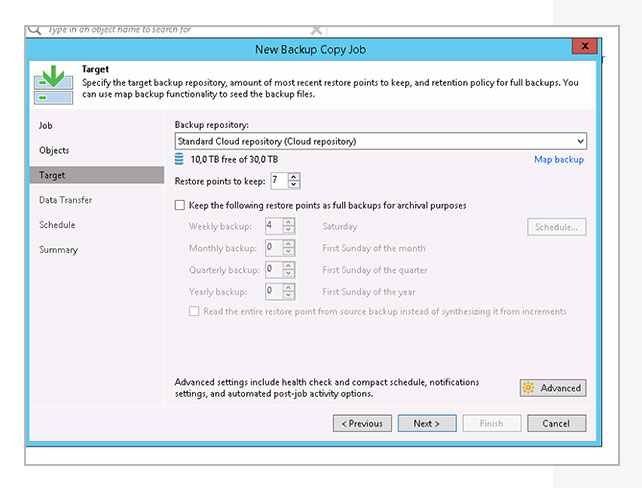Clear search field with the X icon

(x=317, y=30)
